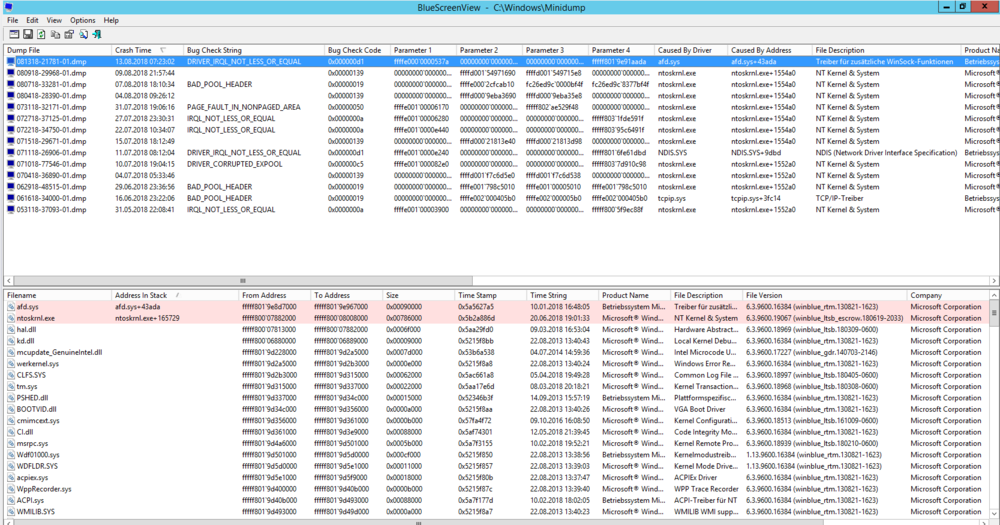Open Properties using the toolbar icon
Screen dimensions: 1000x525
click(69, 34)
